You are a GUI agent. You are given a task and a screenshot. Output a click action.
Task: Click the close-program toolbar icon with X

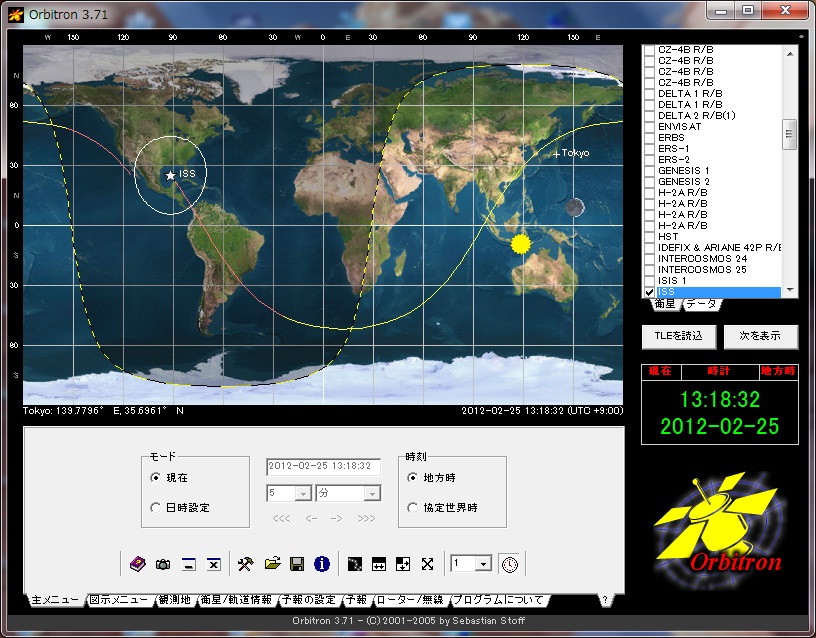click(x=213, y=564)
